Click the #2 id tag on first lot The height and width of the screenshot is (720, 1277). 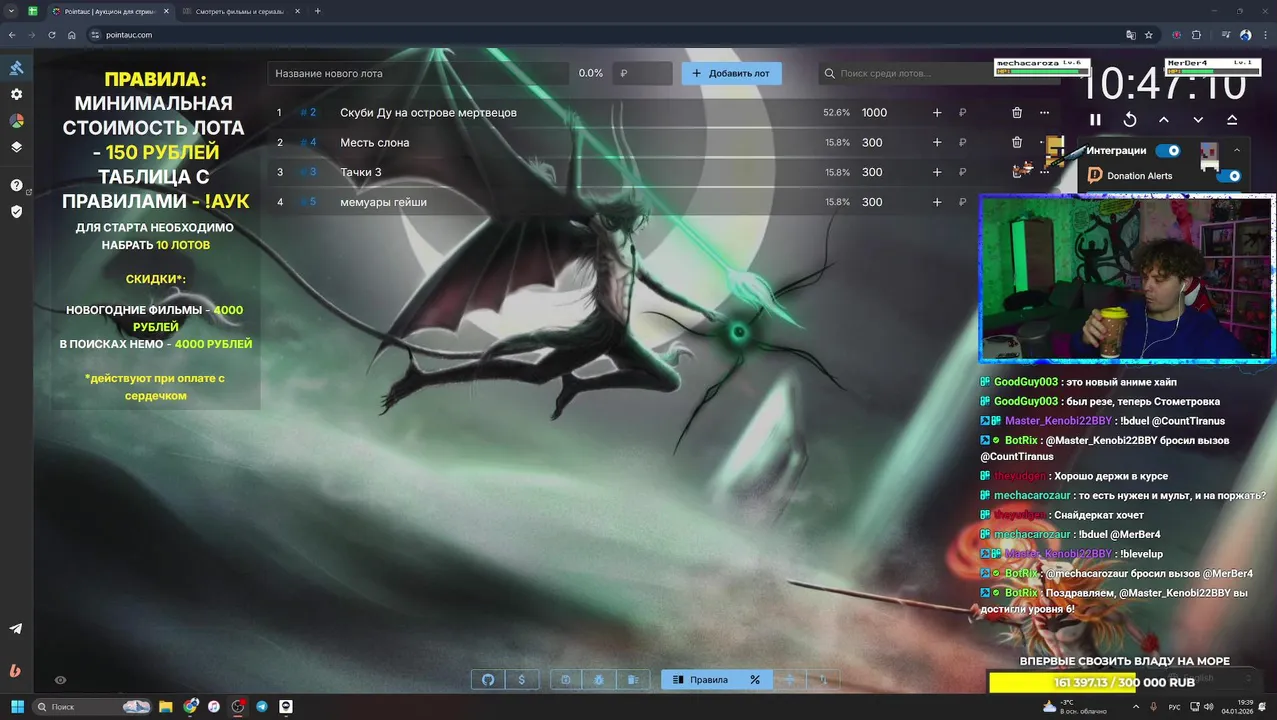click(308, 113)
